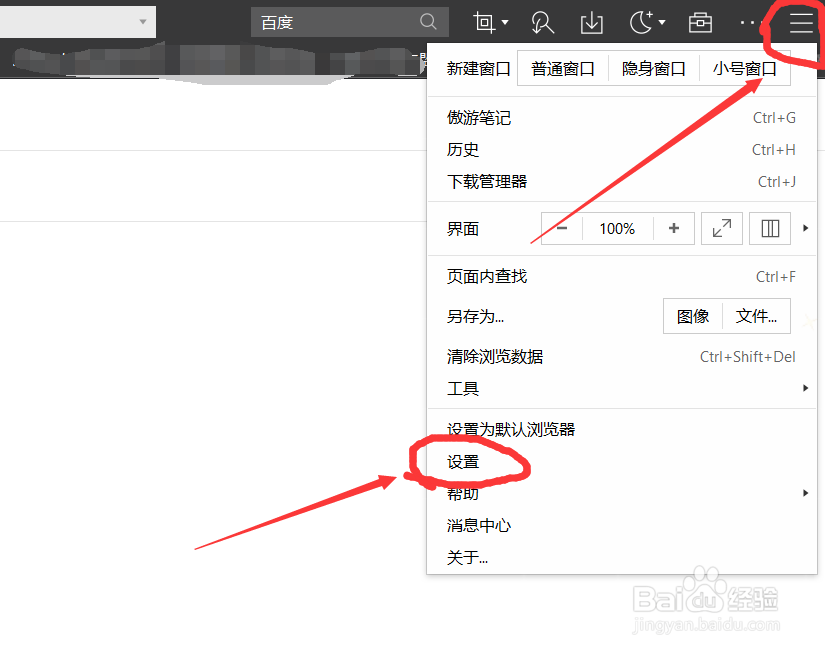
Task: Open the toolbox icon on the toolbar
Action: pyautogui.click(x=699, y=22)
